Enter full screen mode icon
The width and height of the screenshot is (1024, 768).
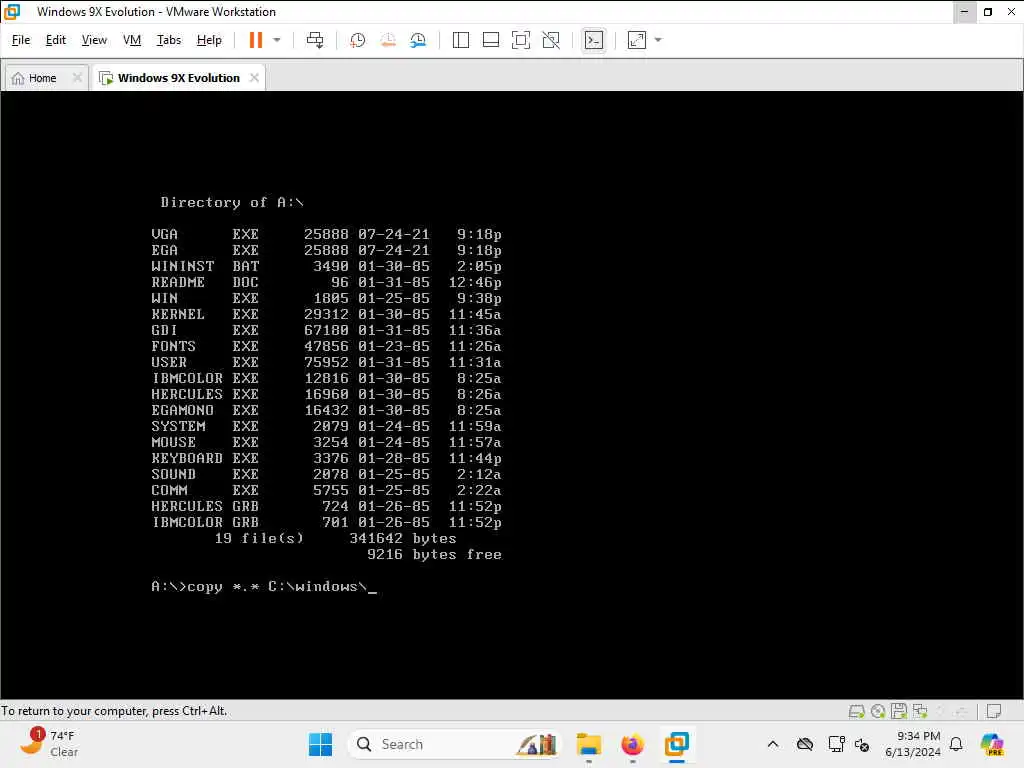(520, 40)
